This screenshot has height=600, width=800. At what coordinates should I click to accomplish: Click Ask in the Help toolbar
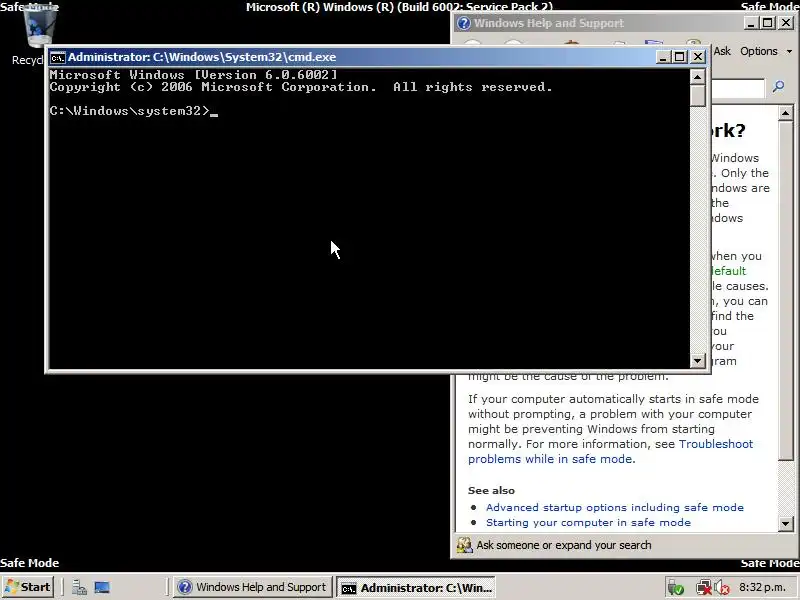[722, 51]
